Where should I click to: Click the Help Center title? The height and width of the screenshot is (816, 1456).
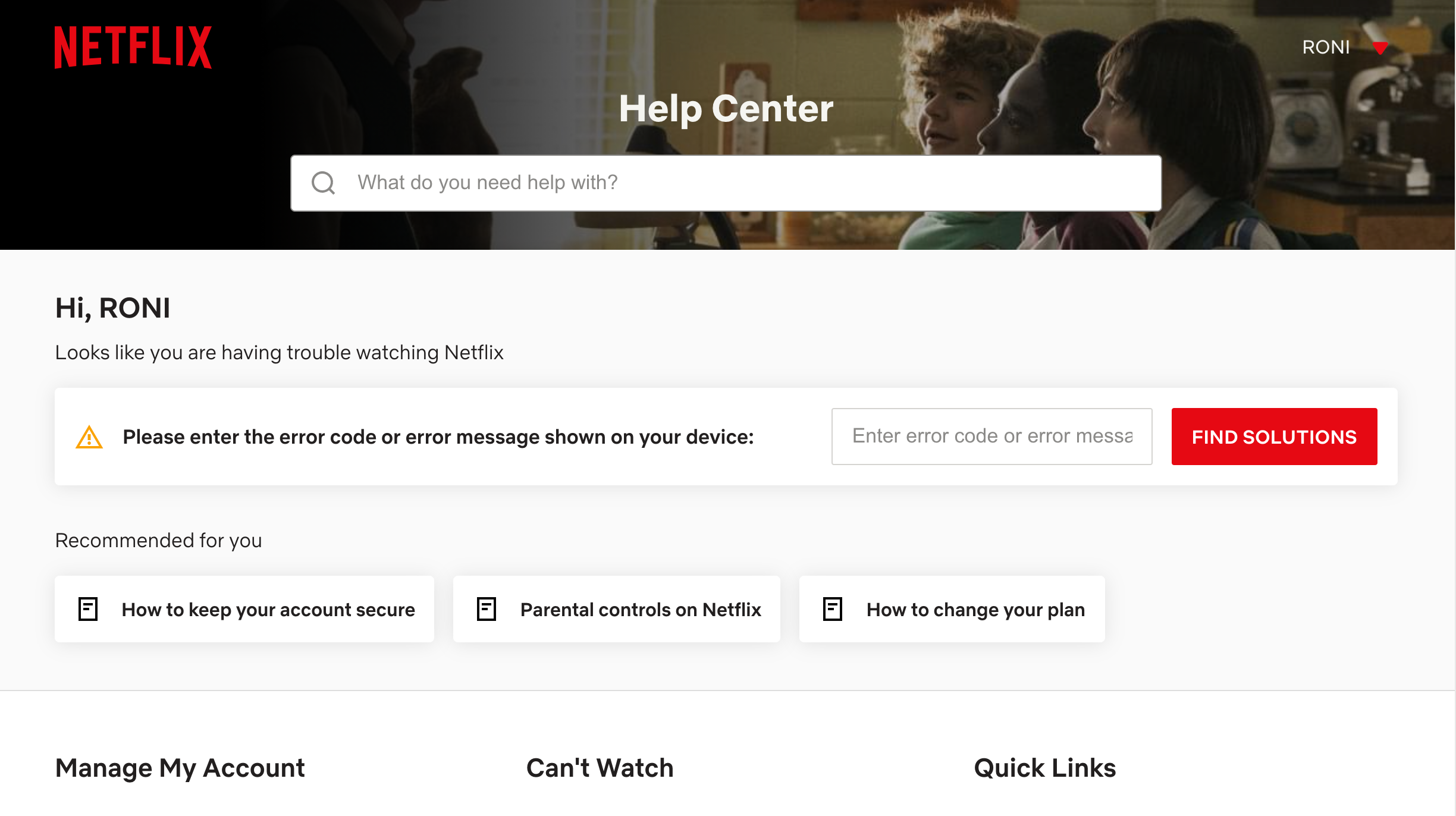(x=726, y=109)
